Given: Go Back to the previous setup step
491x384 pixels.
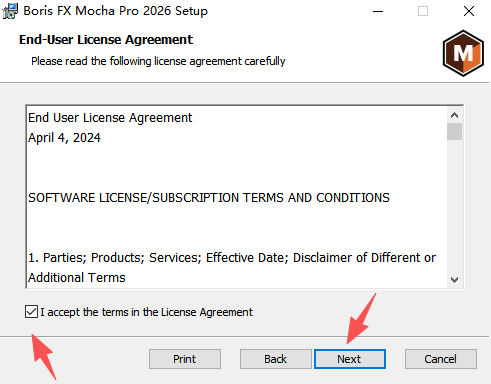Looking at the screenshot, I should pyautogui.click(x=276, y=359).
